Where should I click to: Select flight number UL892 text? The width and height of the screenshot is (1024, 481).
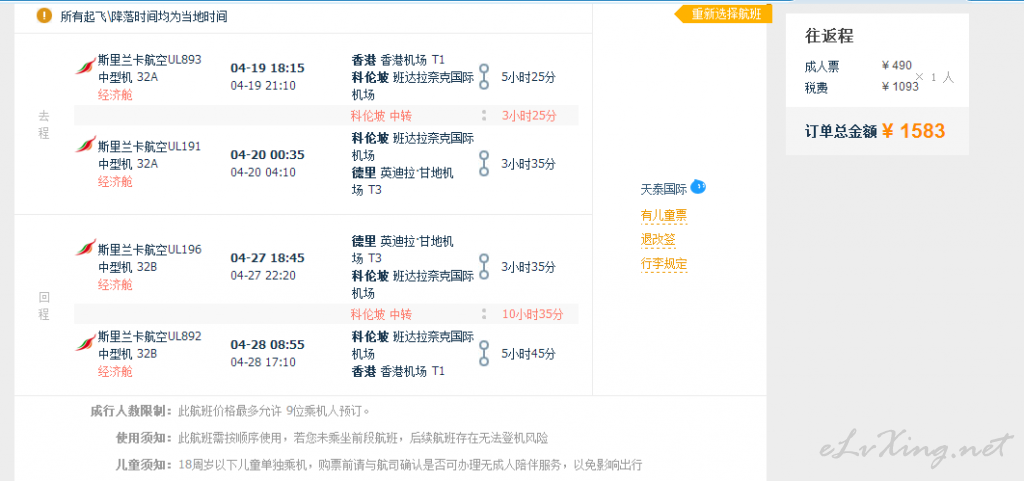tap(185, 336)
